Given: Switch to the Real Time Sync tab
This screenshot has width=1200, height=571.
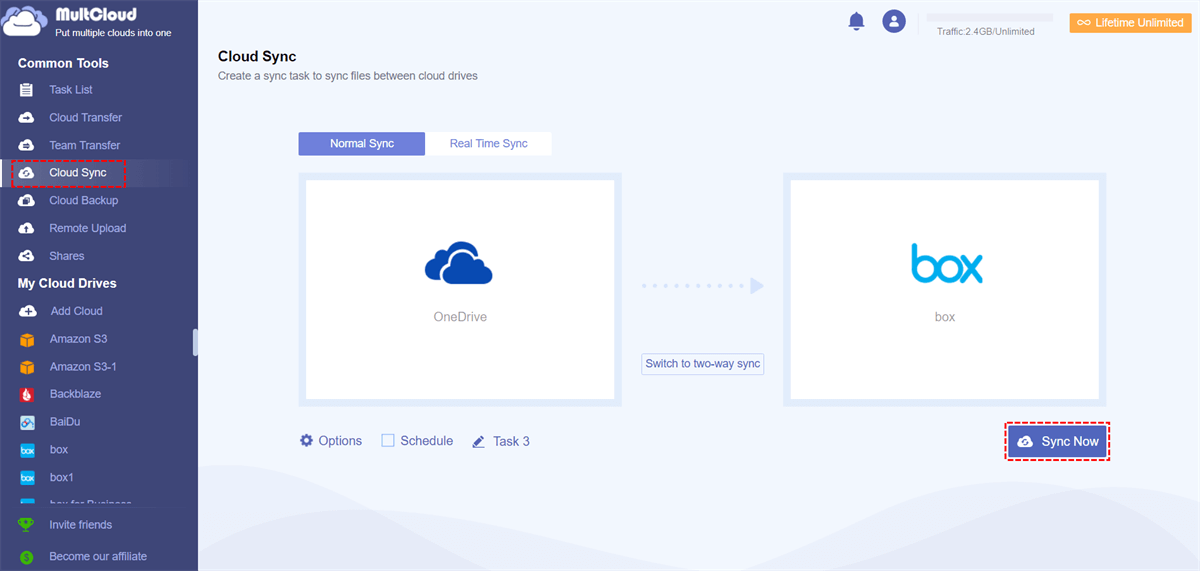Looking at the screenshot, I should point(488,144).
